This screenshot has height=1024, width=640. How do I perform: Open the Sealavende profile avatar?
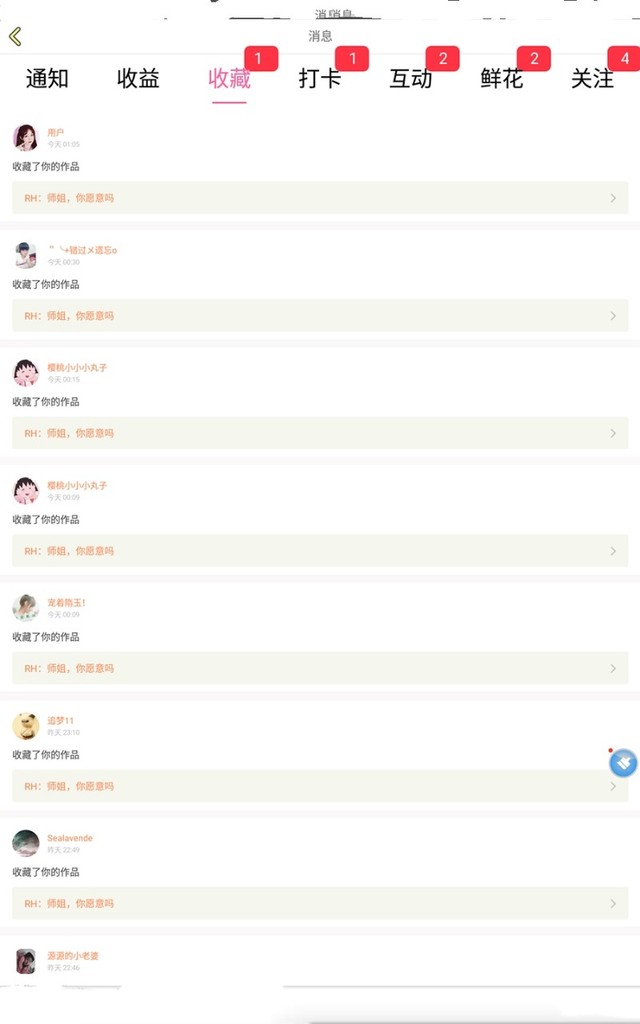point(26,843)
